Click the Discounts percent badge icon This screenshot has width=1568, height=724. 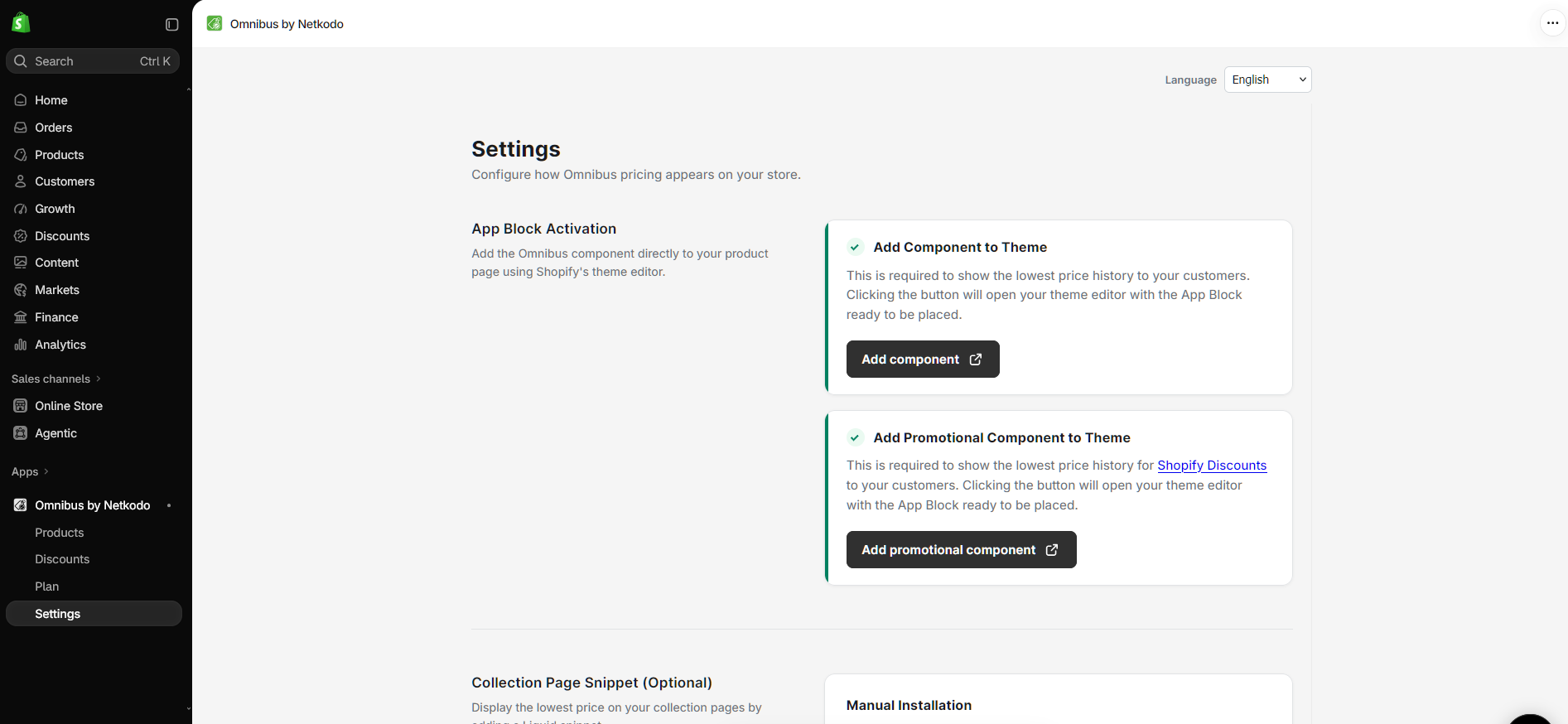click(x=21, y=236)
